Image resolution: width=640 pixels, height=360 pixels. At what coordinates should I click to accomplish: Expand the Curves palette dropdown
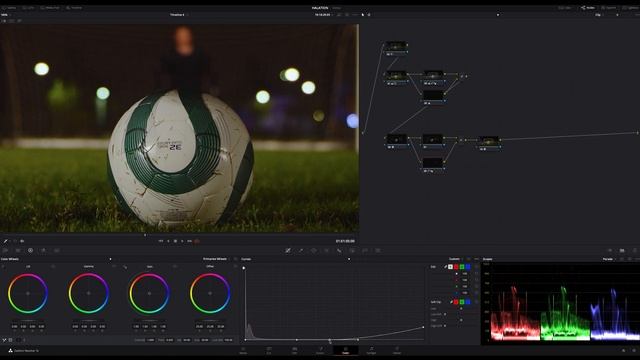[x=349, y=259]
